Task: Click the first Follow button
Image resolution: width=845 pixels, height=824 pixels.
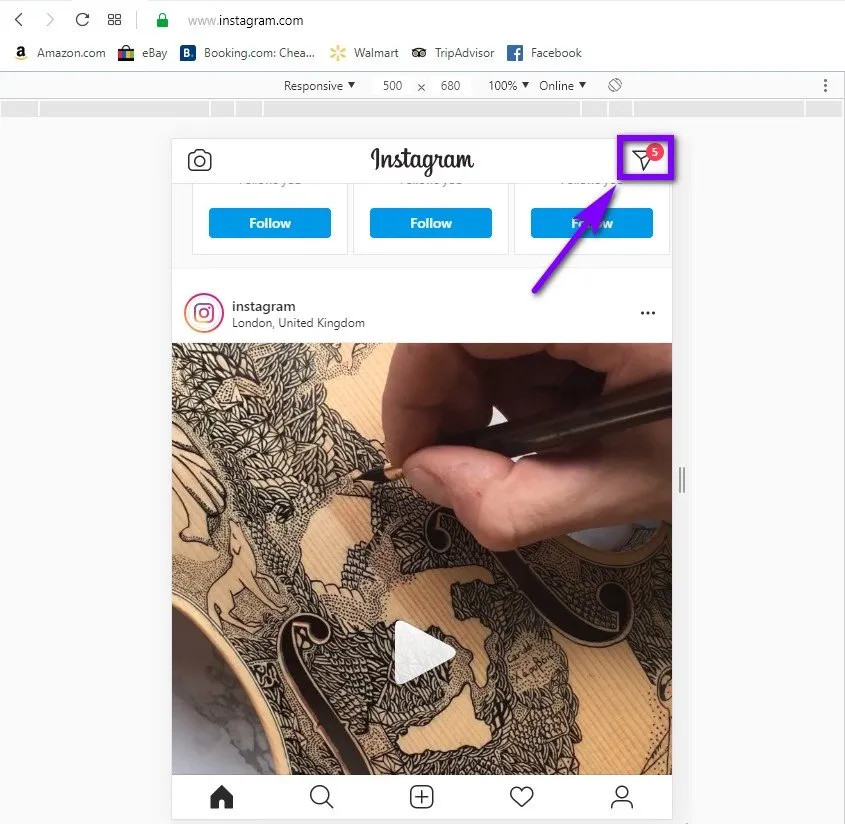Action: pyautogui.click(x=269, y=223)
